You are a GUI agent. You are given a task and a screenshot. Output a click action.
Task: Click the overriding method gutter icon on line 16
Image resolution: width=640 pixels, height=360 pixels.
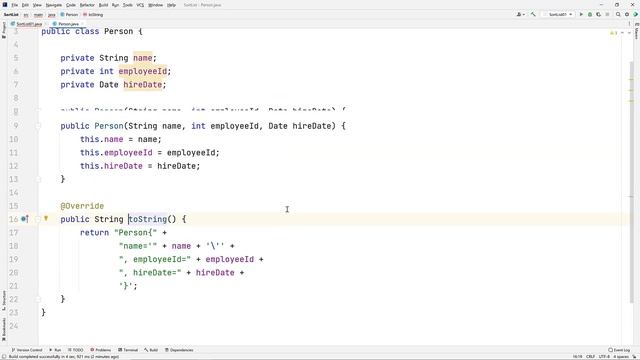point(24,219)
